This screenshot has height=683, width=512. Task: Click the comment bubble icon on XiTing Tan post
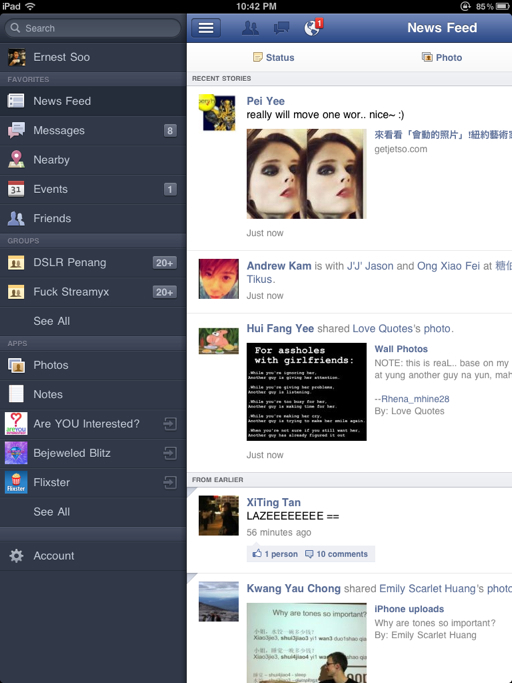(x=309, y=554)
